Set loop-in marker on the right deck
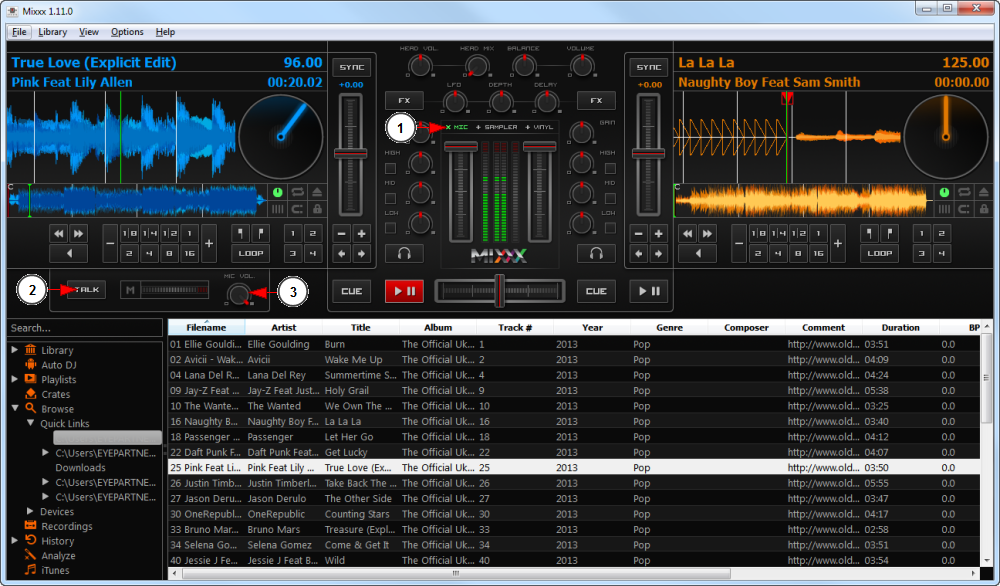 point(869,233)
